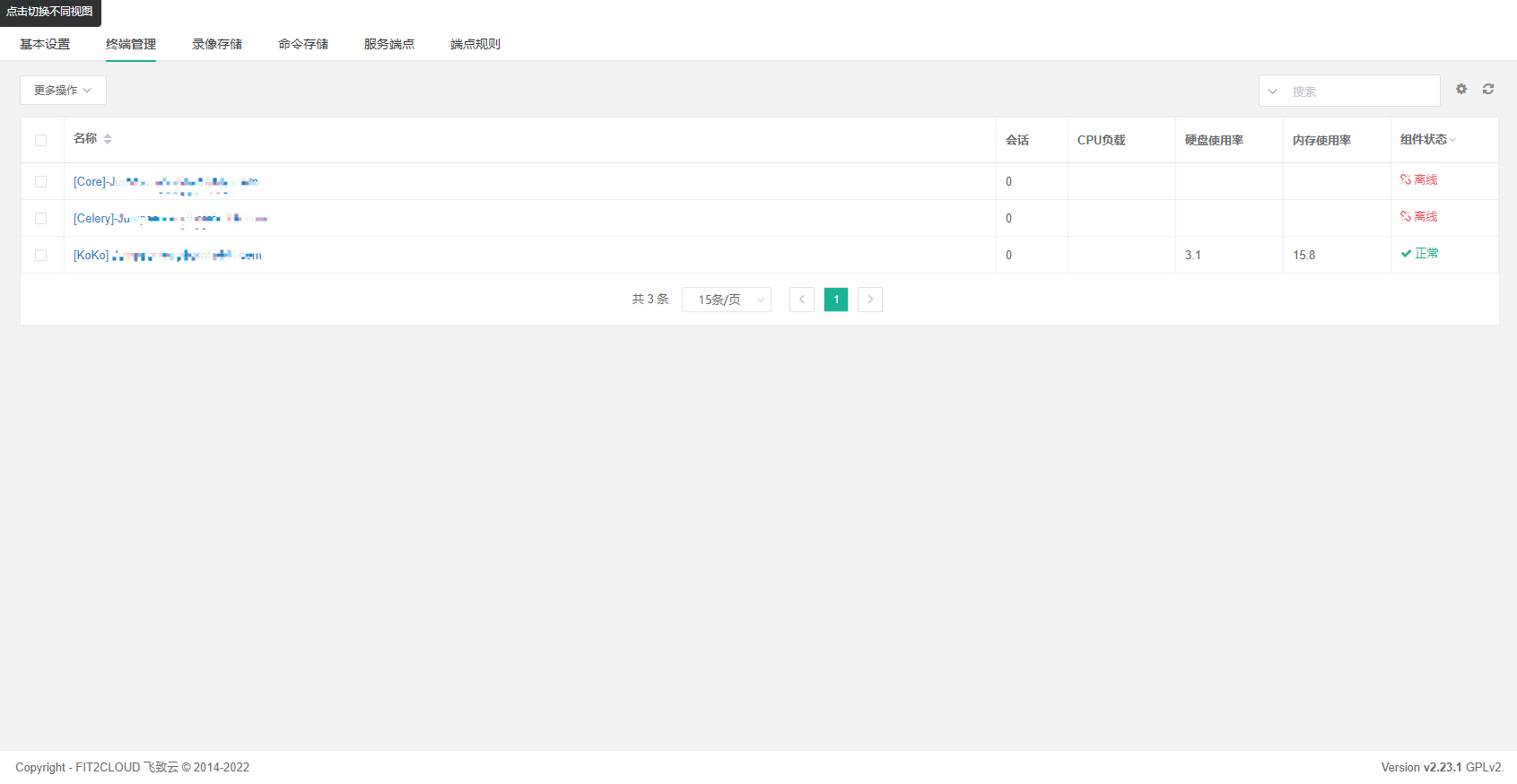Open the 更多操作 dropdown
1517x784 pixels.
63,90
